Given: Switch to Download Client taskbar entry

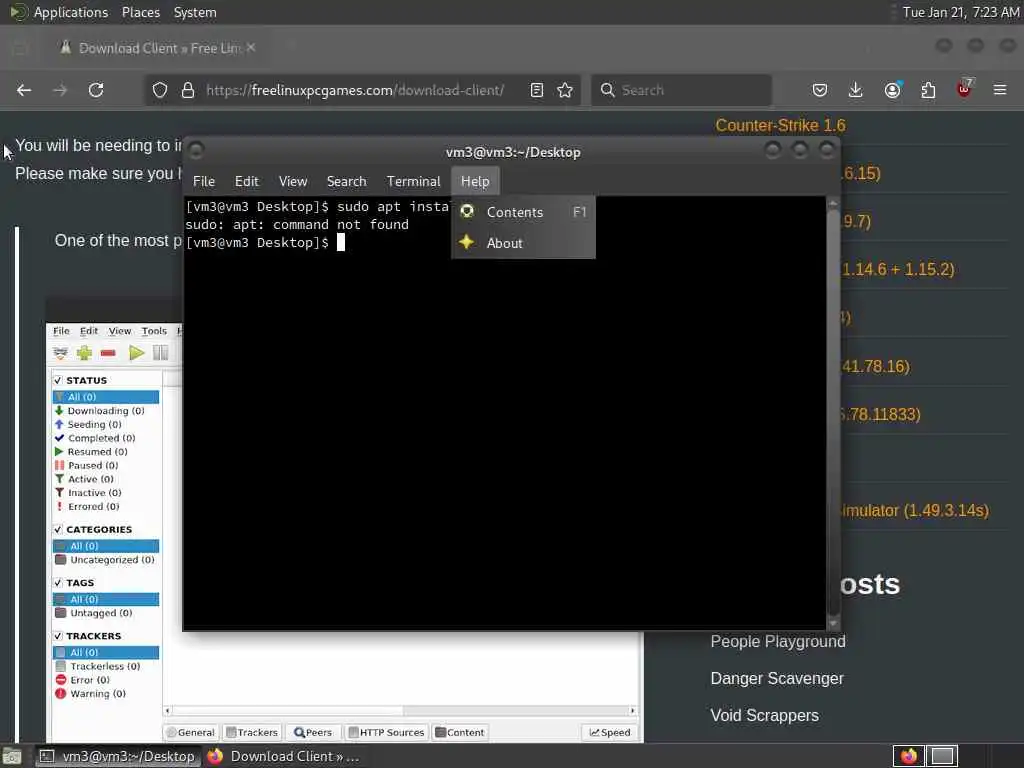Looking at the screenshot, I should click(x=283, y=756).
